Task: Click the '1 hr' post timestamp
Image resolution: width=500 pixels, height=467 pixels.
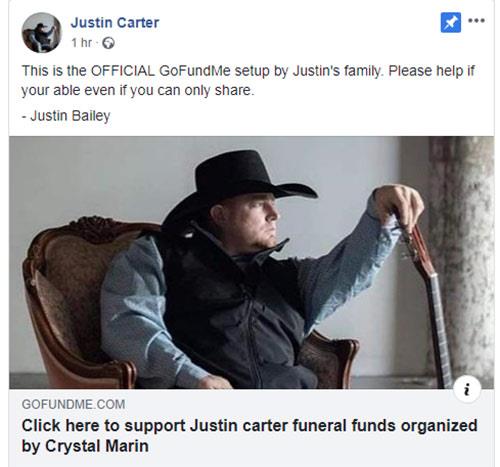Action: click(x=81, y=43)
